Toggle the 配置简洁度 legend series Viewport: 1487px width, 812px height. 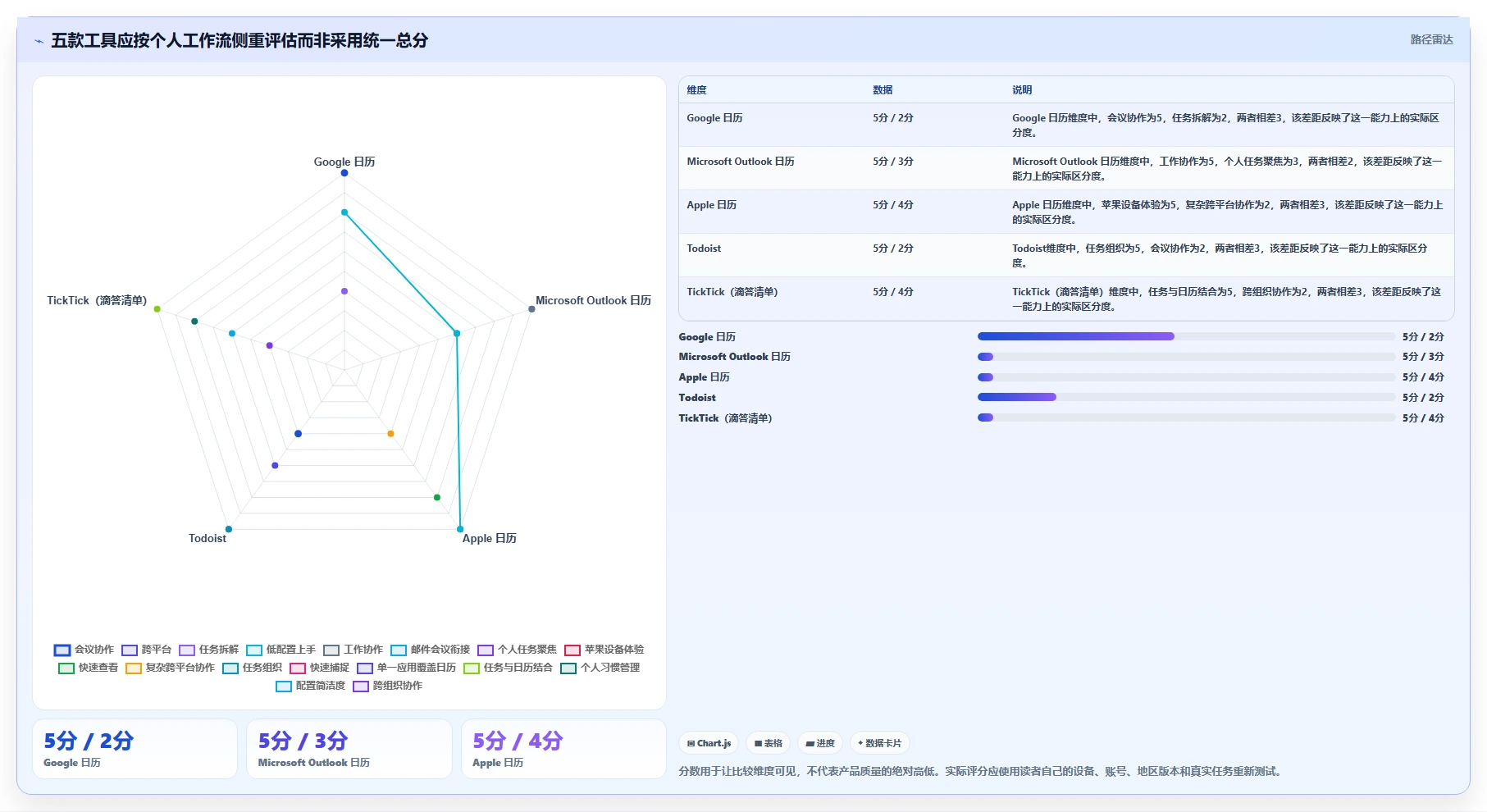[x=311, y=686]
